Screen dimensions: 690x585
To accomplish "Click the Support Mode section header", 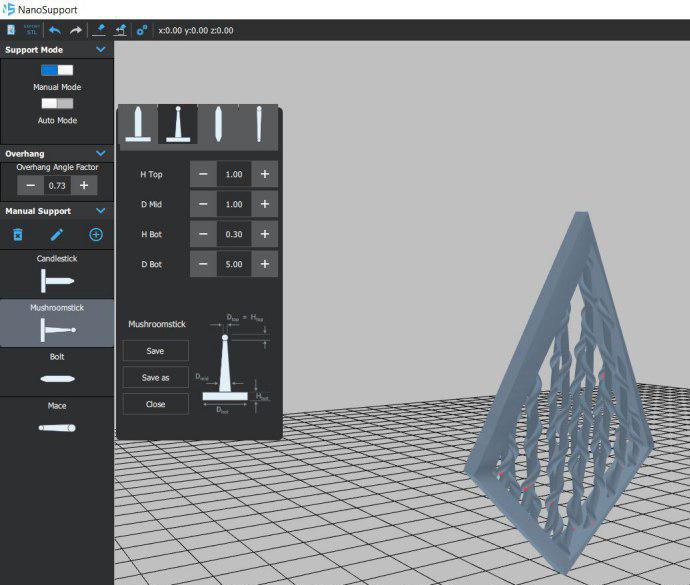I will [x=57, y=50].
